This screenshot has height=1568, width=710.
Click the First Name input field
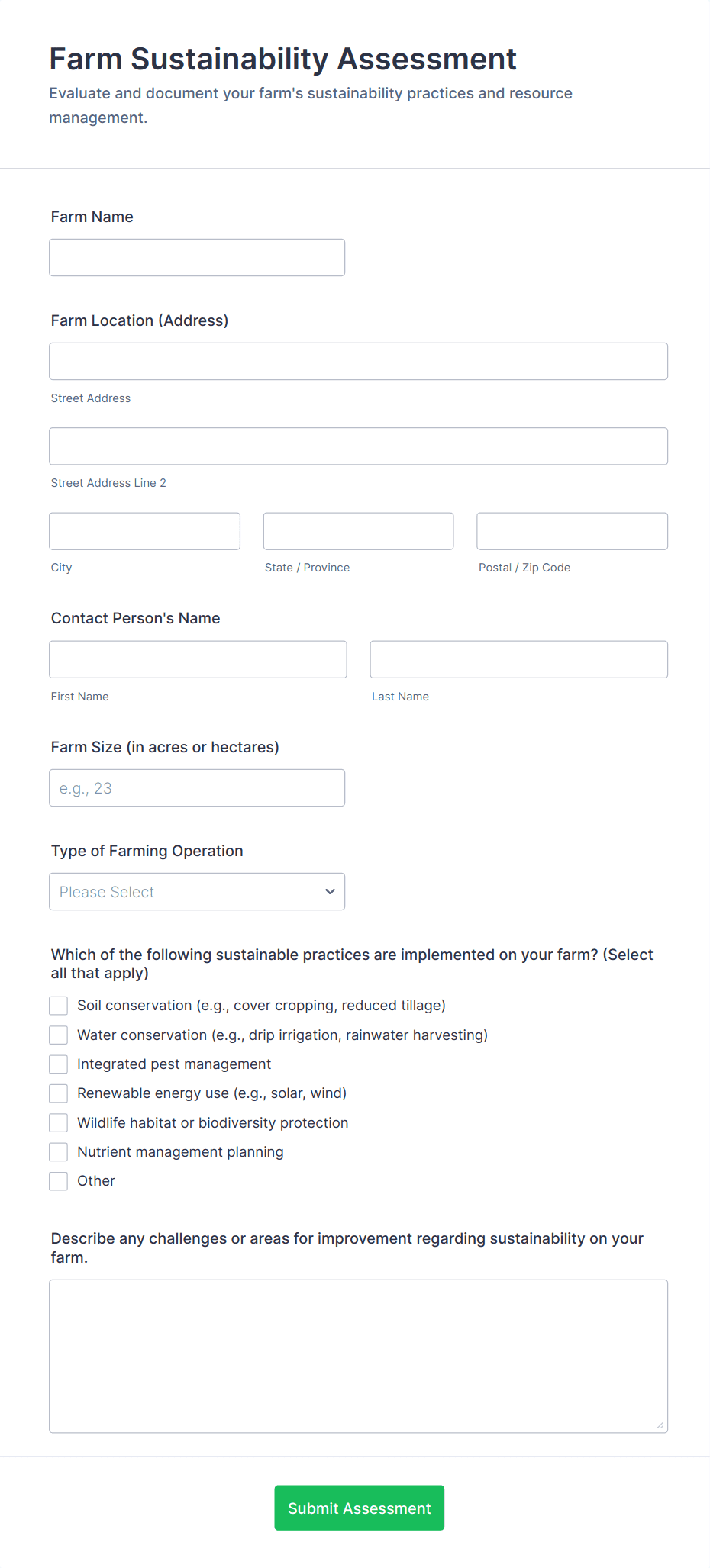(x=198, y=659)
